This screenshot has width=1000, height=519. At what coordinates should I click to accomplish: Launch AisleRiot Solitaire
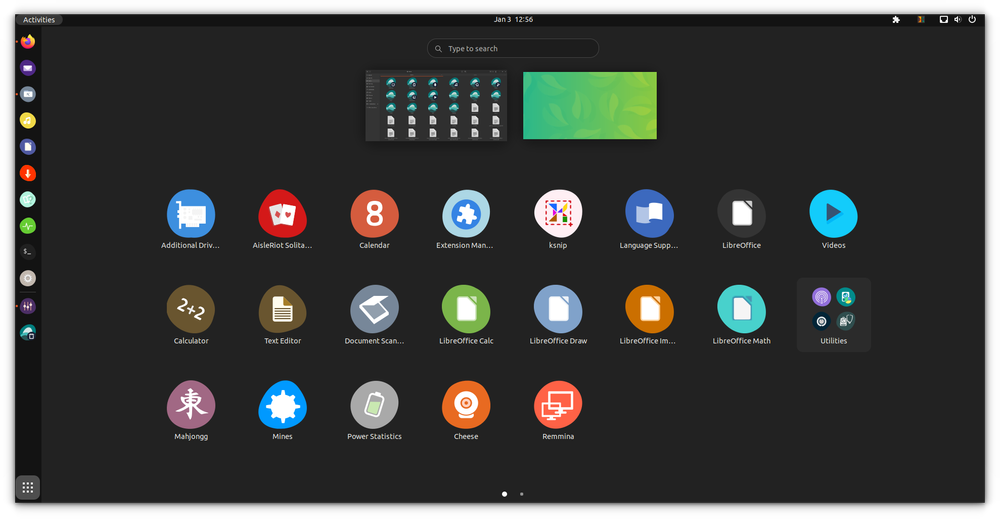tap(283, 214)
